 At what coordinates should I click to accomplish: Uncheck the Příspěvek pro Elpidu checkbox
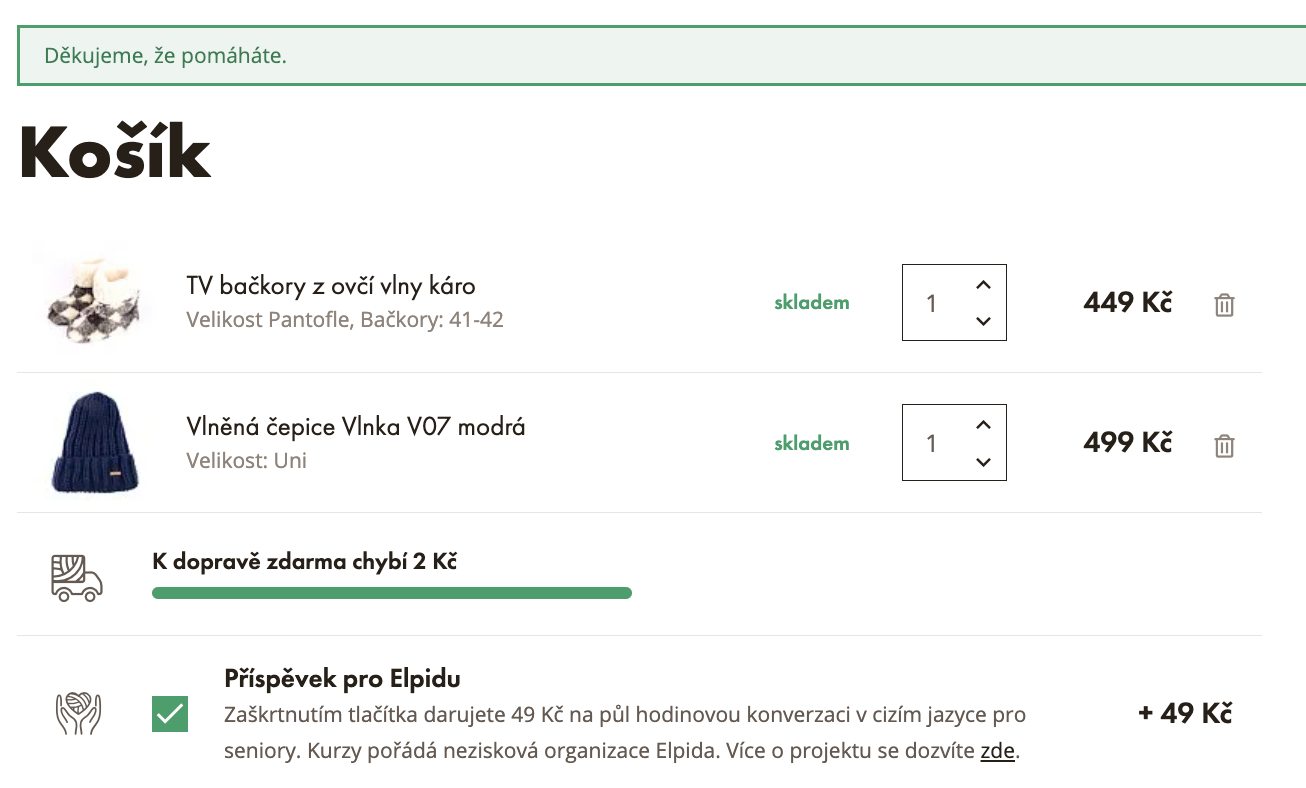(x=170, y=714)
